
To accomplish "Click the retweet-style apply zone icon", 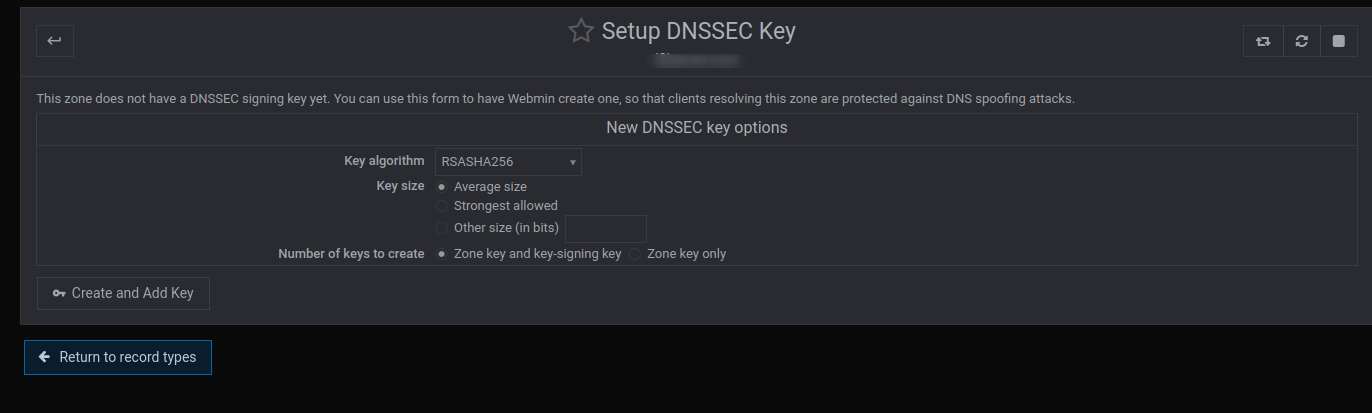I will [1263, 41].
